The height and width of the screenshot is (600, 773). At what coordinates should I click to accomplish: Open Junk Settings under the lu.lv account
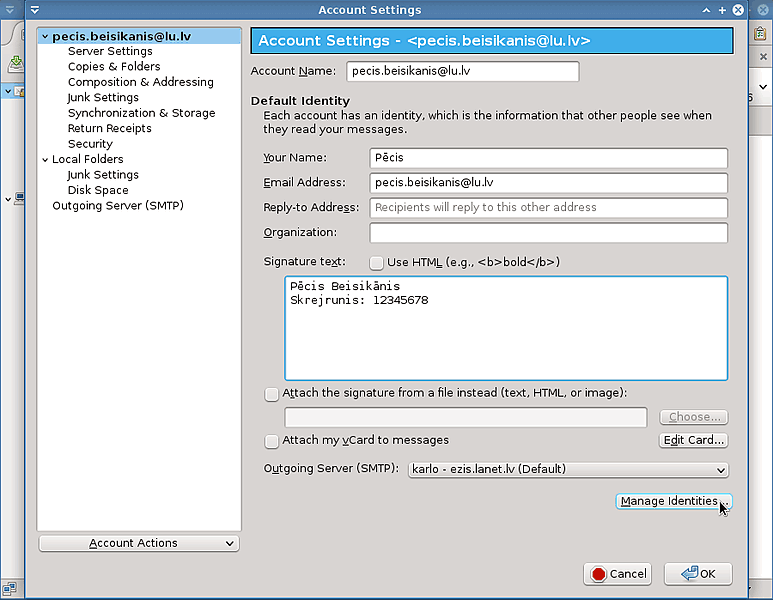coord(103,98)
